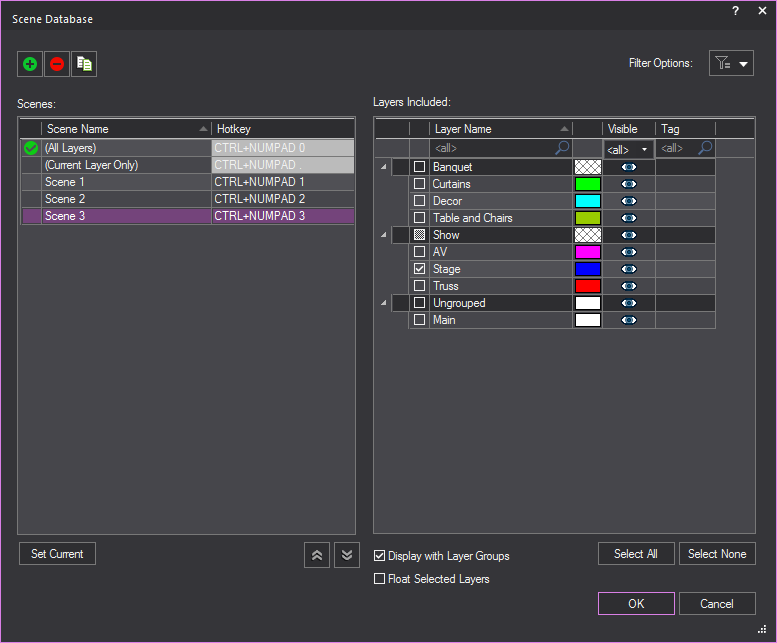Toggle visibility eye for Show group
This screenshot has height=643, width=777.
pos(629,235)
